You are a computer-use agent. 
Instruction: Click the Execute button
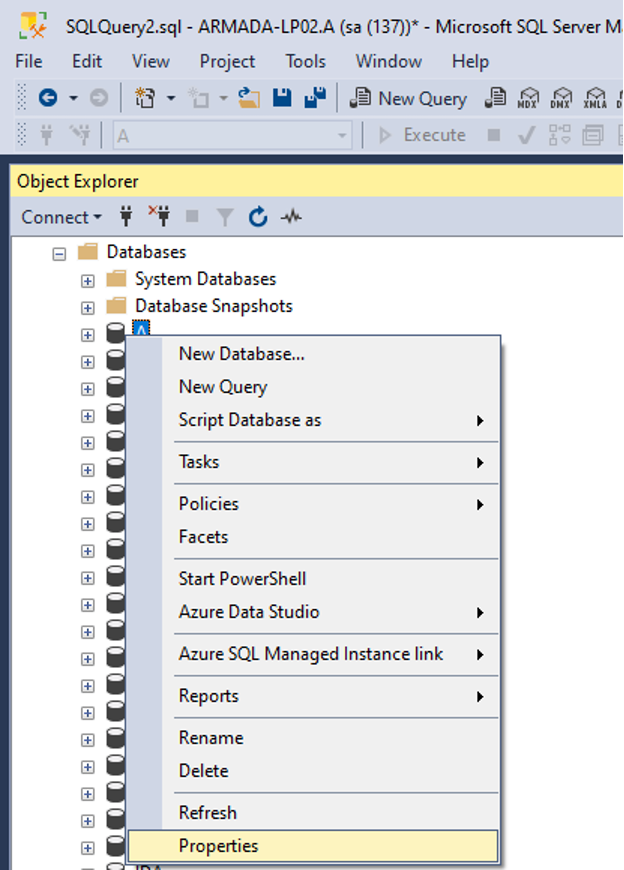[422, 135]
